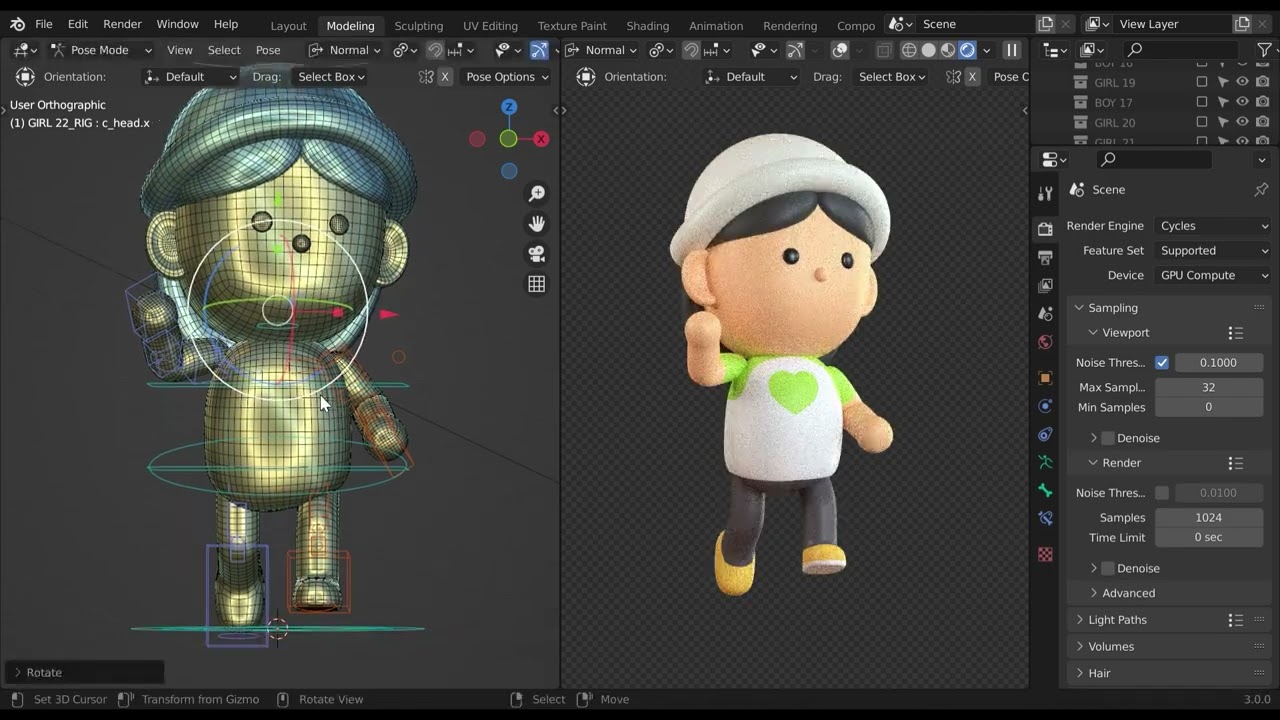The width and height of the screenshot is (1280, 720).
Task: Open the Pose menu in left viewport
Action: 268,50
